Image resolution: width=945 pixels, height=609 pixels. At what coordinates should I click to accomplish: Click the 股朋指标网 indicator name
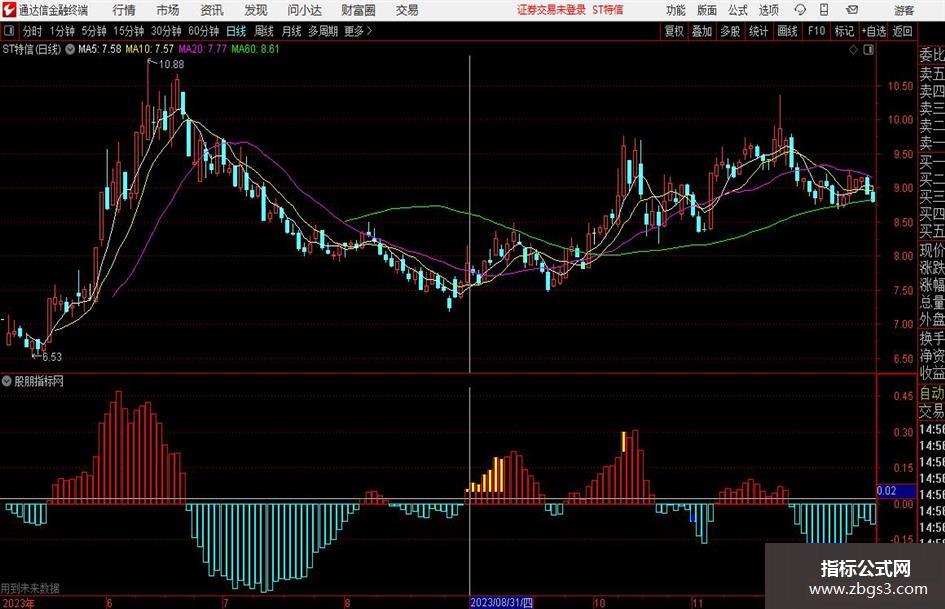coord(39,381)
